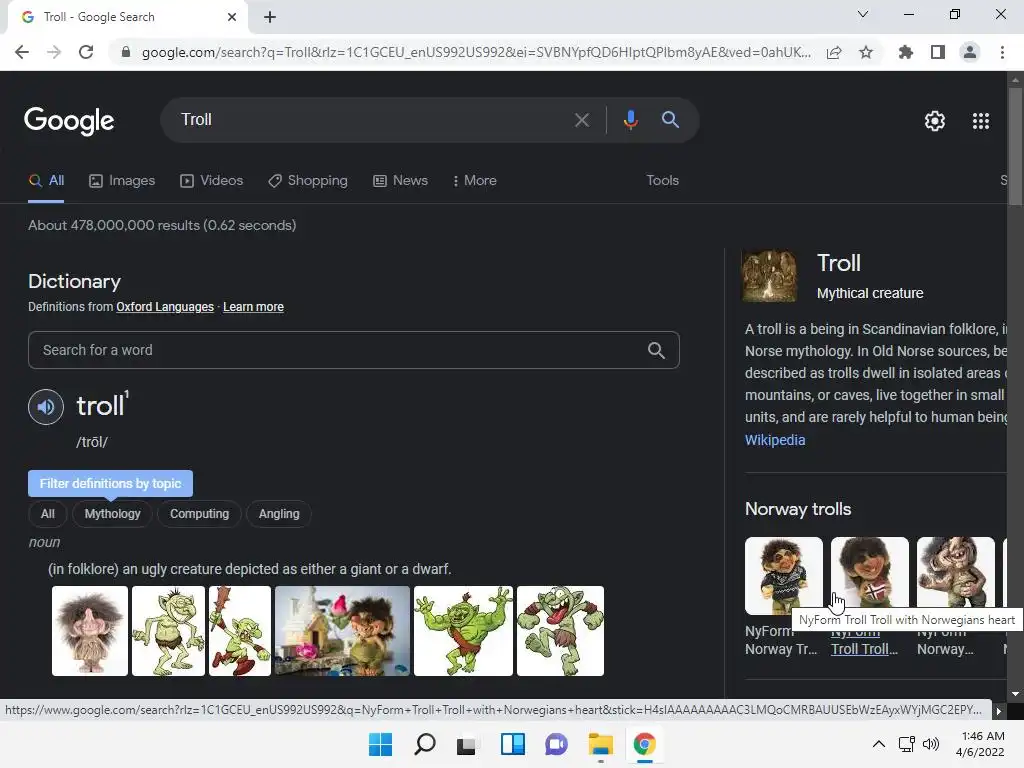
Task: Click the dictionary word search magnifier
Action: [656, 351]
